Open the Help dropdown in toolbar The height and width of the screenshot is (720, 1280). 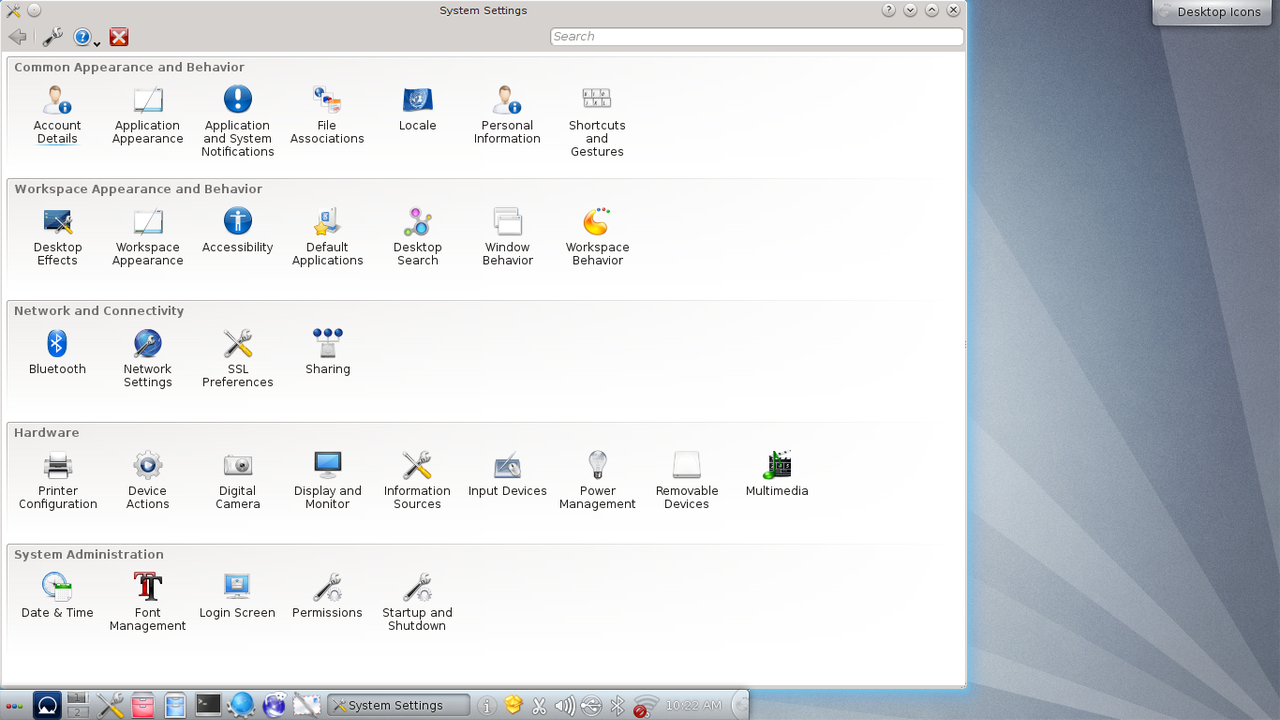(87, 37)
